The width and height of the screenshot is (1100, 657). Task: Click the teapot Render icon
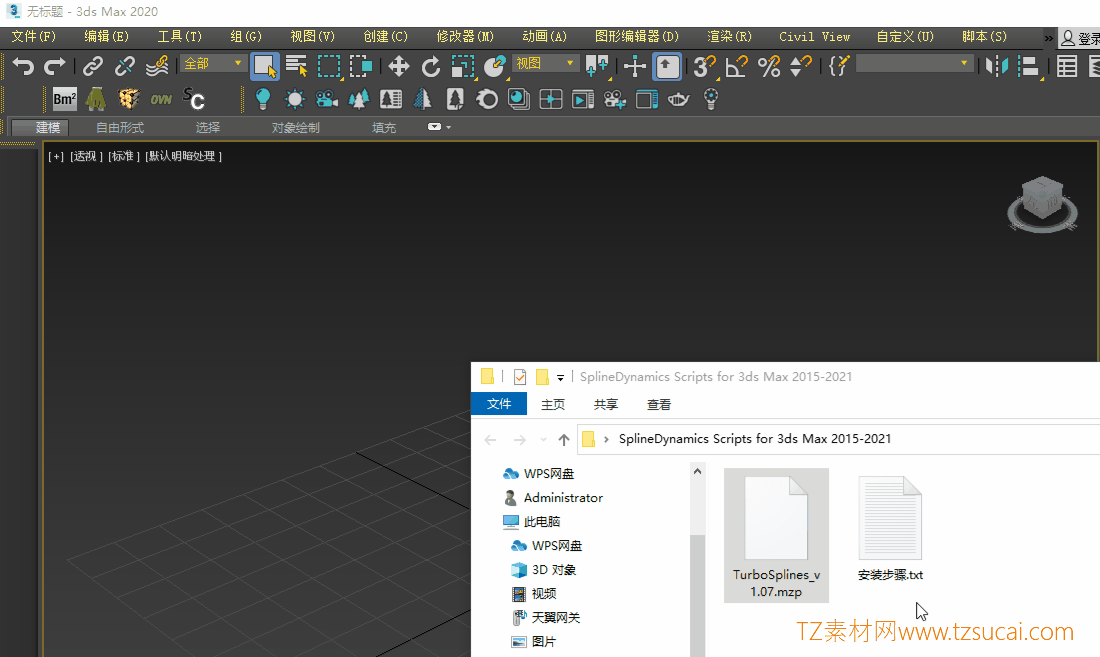pyautogui.click(x=678, y=100)
